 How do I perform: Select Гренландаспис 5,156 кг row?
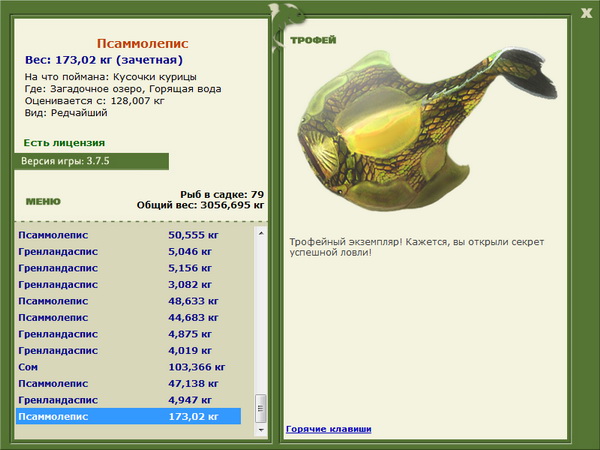click(x=129, y=268)
